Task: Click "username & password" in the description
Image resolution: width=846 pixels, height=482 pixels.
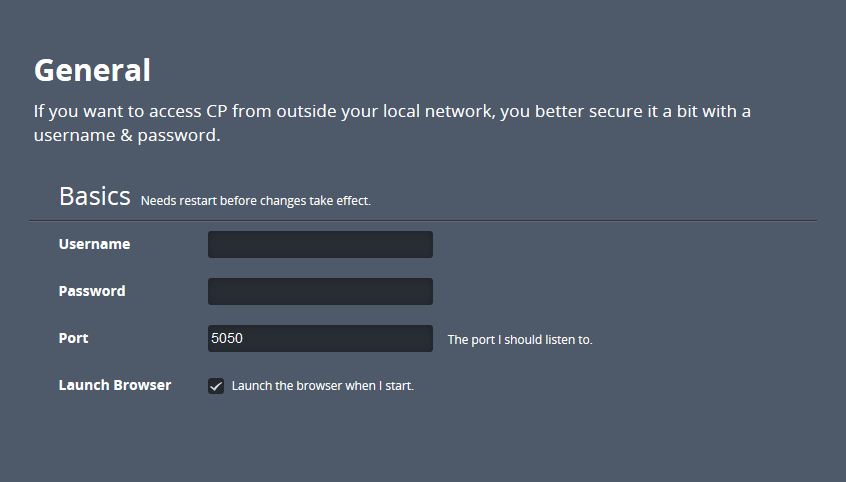Action: pos(126,135)
